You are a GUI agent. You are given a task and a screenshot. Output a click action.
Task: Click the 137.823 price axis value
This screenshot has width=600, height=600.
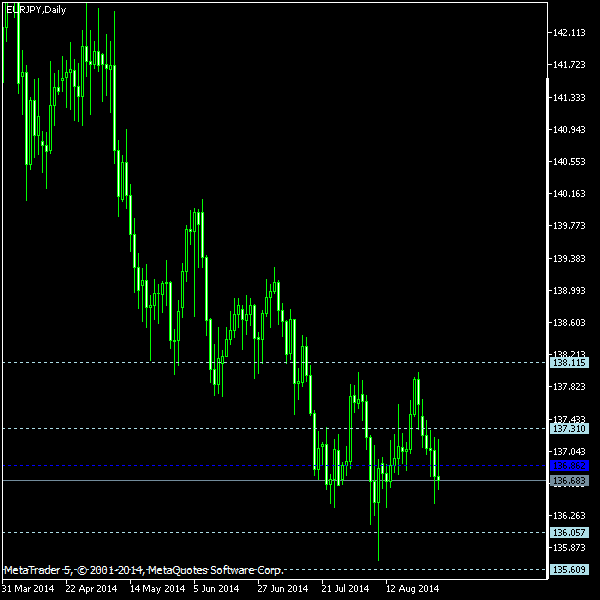click(x=569, y=386)
